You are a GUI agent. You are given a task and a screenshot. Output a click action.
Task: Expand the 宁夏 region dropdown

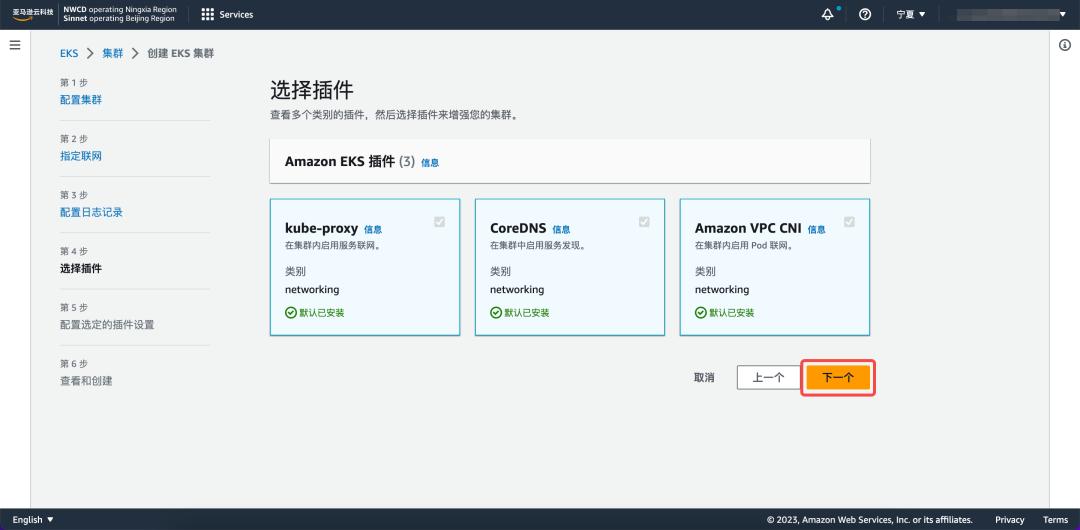coord(911,14)
